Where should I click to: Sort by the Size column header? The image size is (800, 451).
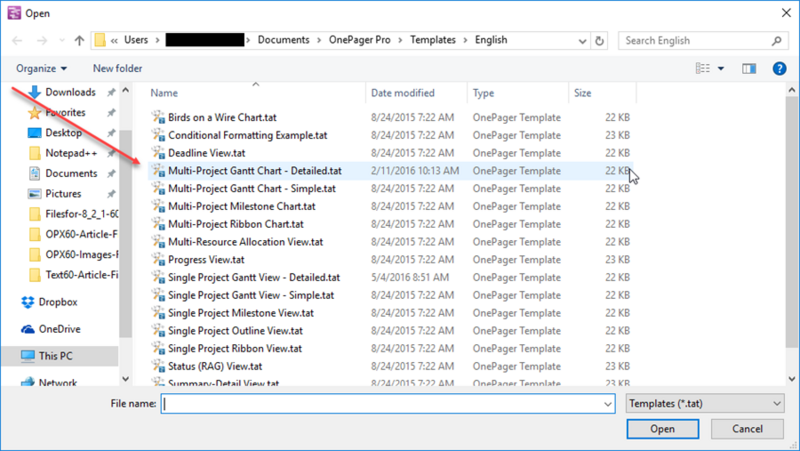pyautogui.click(x=583, y=93)
